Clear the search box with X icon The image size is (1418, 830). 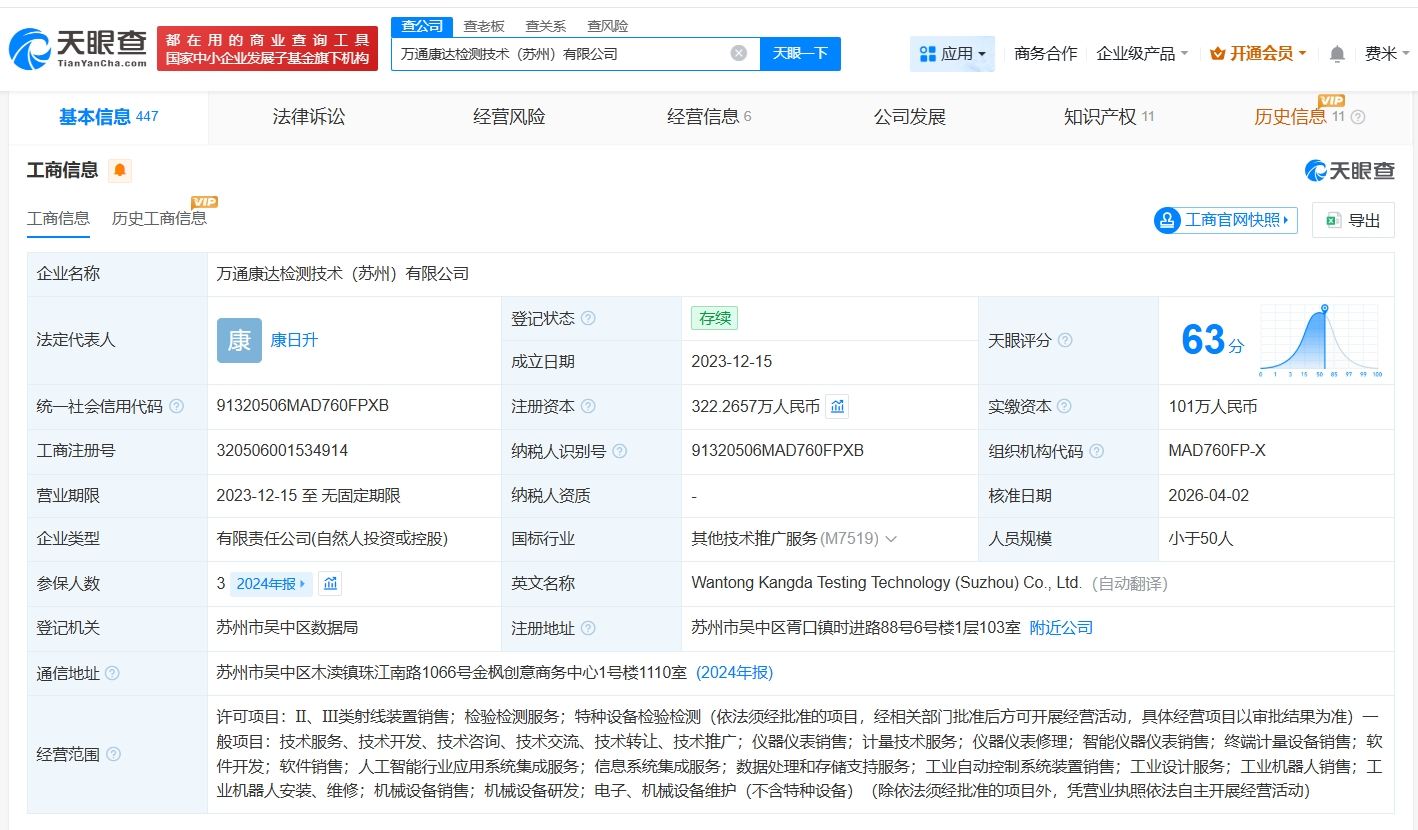click(x=739, y=53)
